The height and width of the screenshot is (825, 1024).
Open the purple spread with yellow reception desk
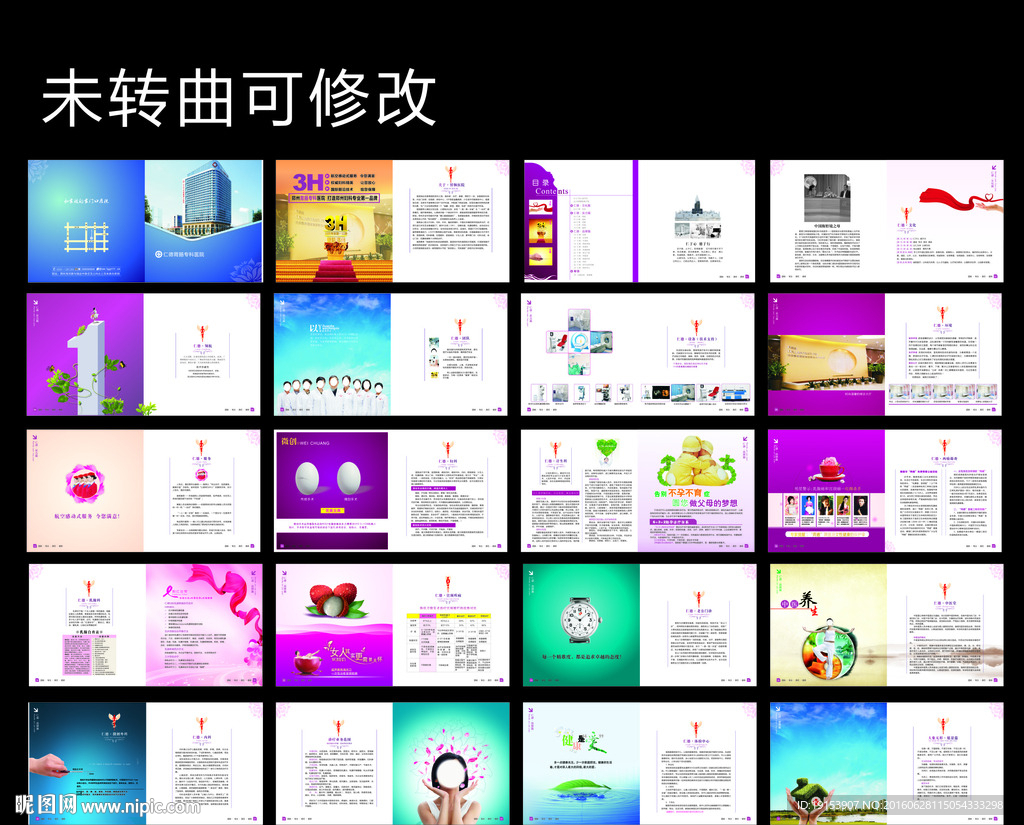[x=885, y=354]
